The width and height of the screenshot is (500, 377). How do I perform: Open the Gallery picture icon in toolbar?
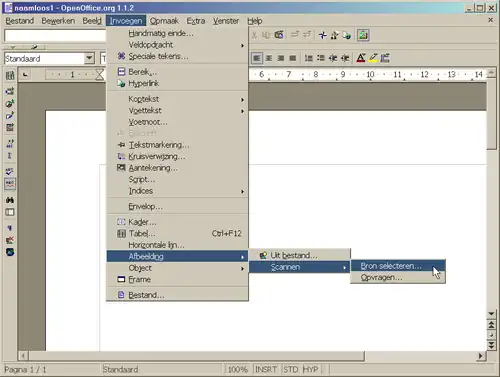pos(363,35)
